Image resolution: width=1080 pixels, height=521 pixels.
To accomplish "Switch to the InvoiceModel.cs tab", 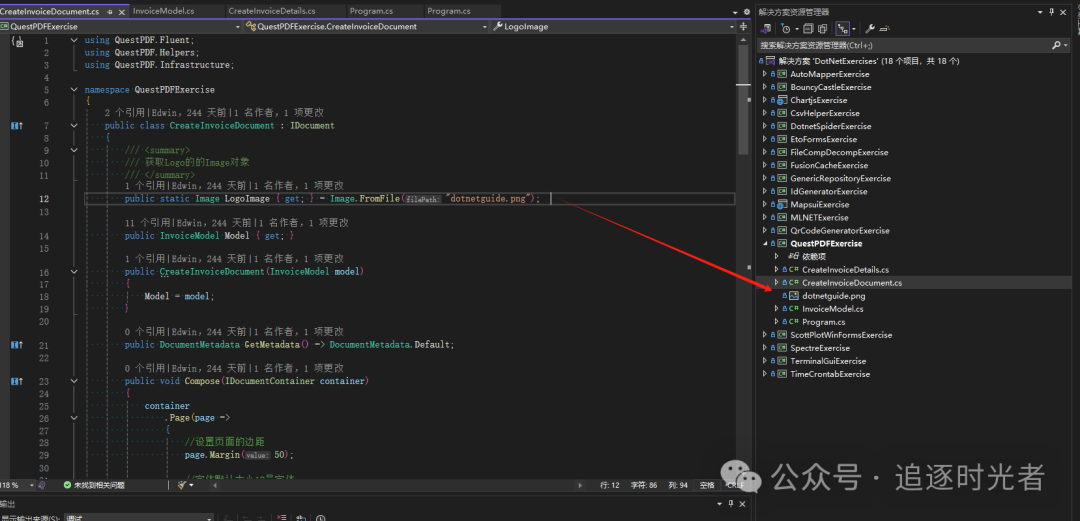I will [164, 11].
